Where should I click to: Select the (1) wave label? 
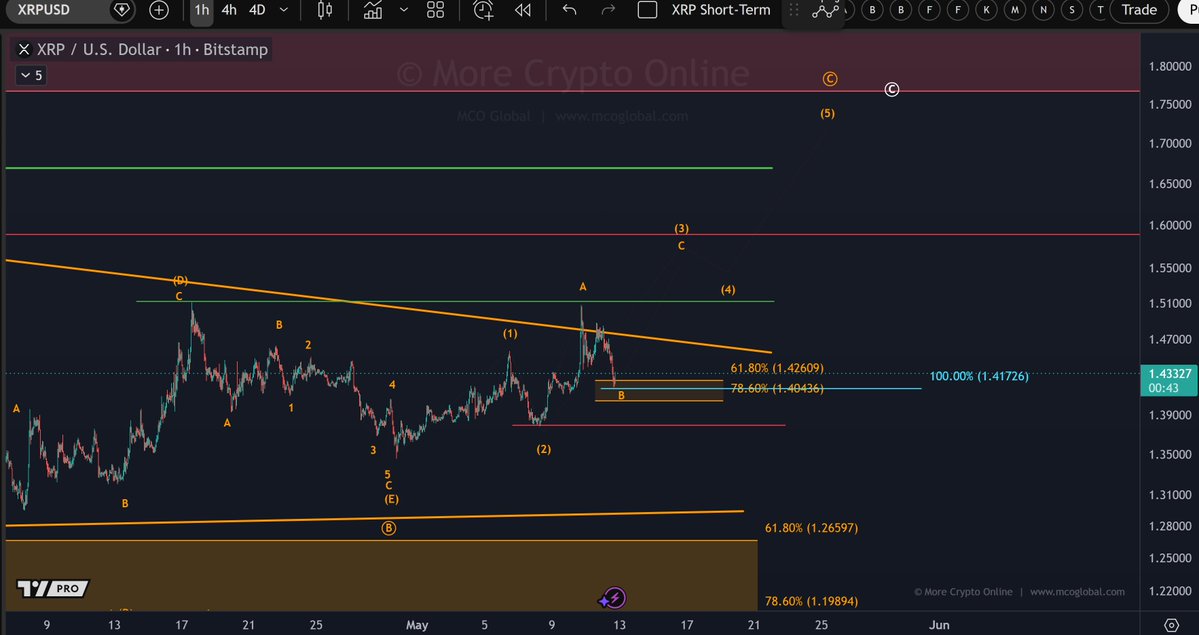pos(510,334)
